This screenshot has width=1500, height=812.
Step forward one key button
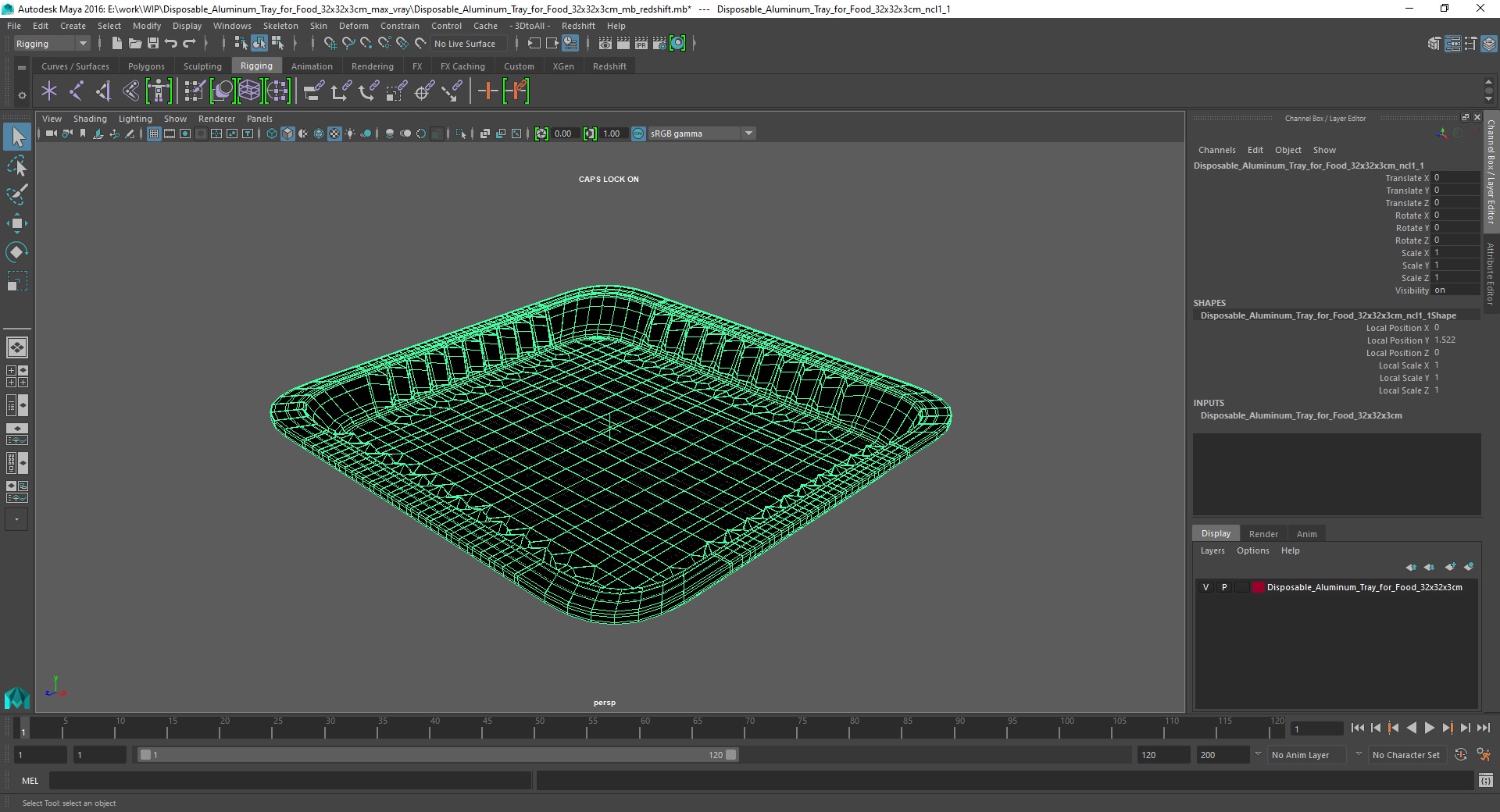pos(1447,728)
